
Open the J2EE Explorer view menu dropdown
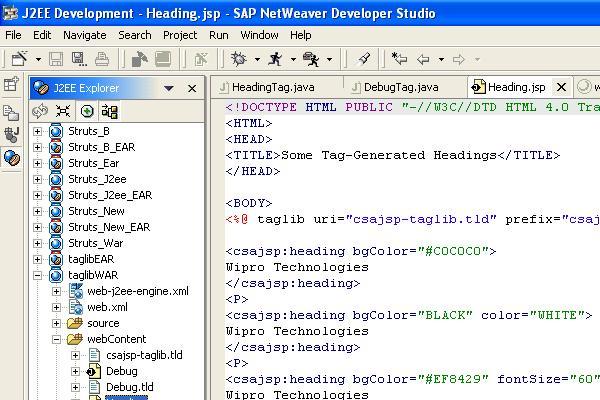(x=169, y=88)
